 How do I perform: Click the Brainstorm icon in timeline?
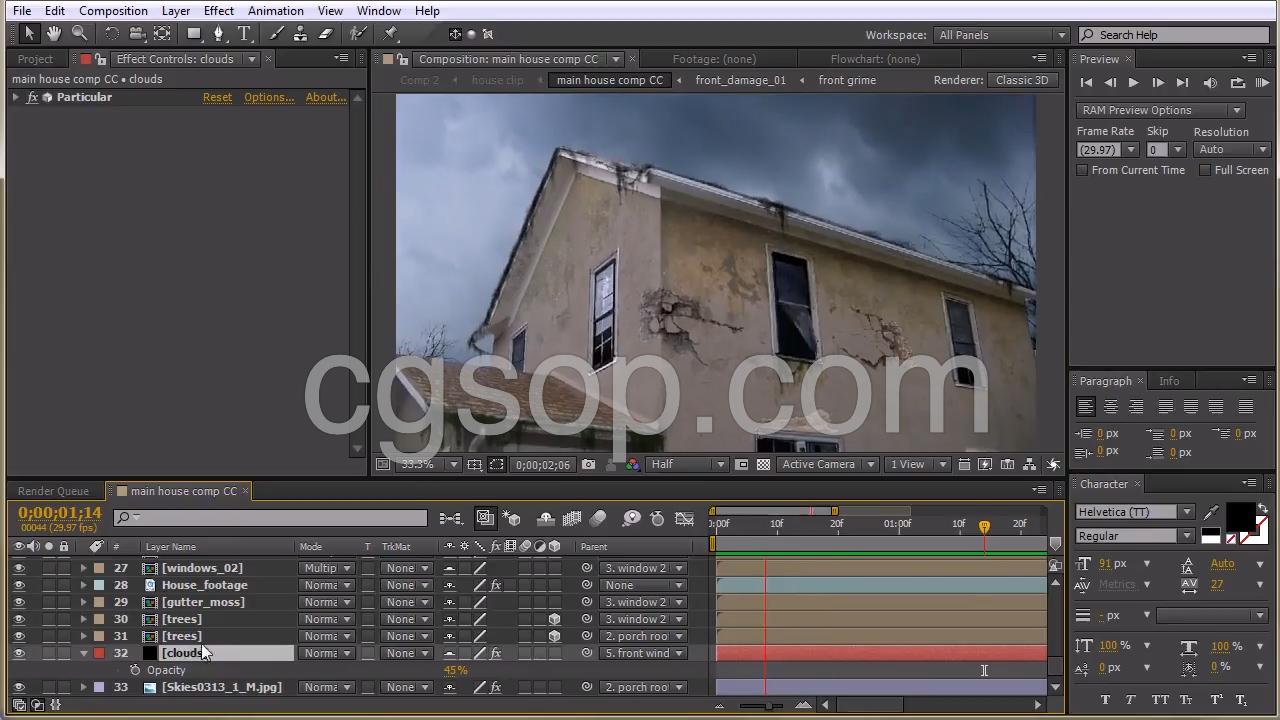pyautogui.click(x=632, y=518)
